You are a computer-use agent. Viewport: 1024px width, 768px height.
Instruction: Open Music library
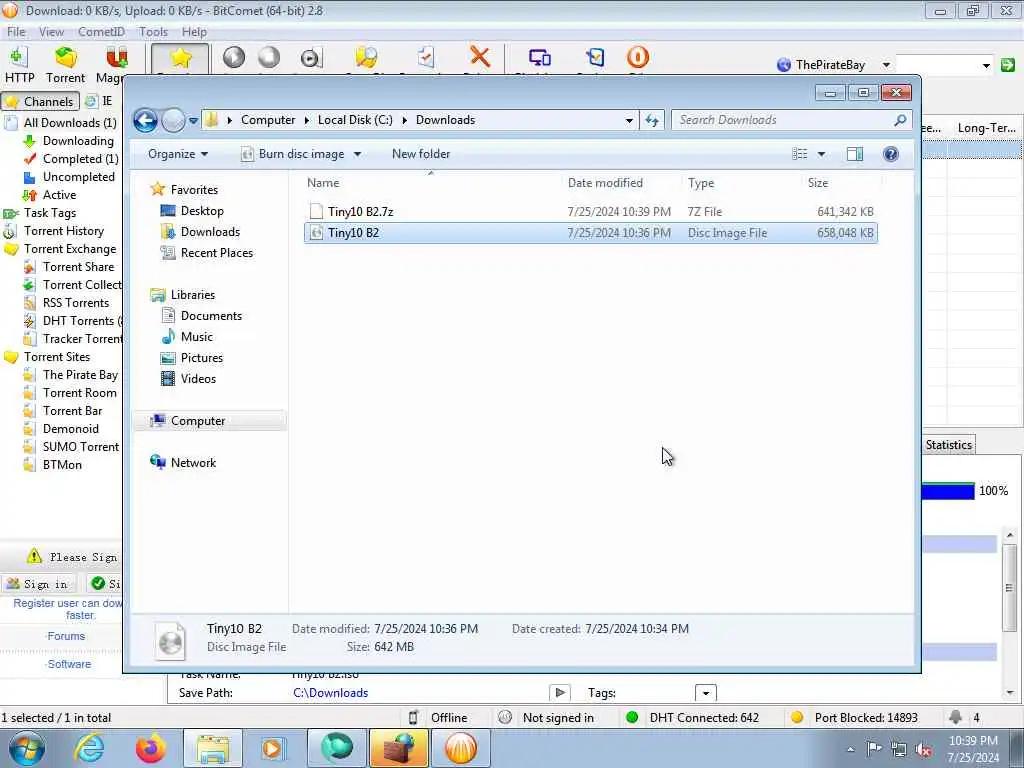coord(197,336)
